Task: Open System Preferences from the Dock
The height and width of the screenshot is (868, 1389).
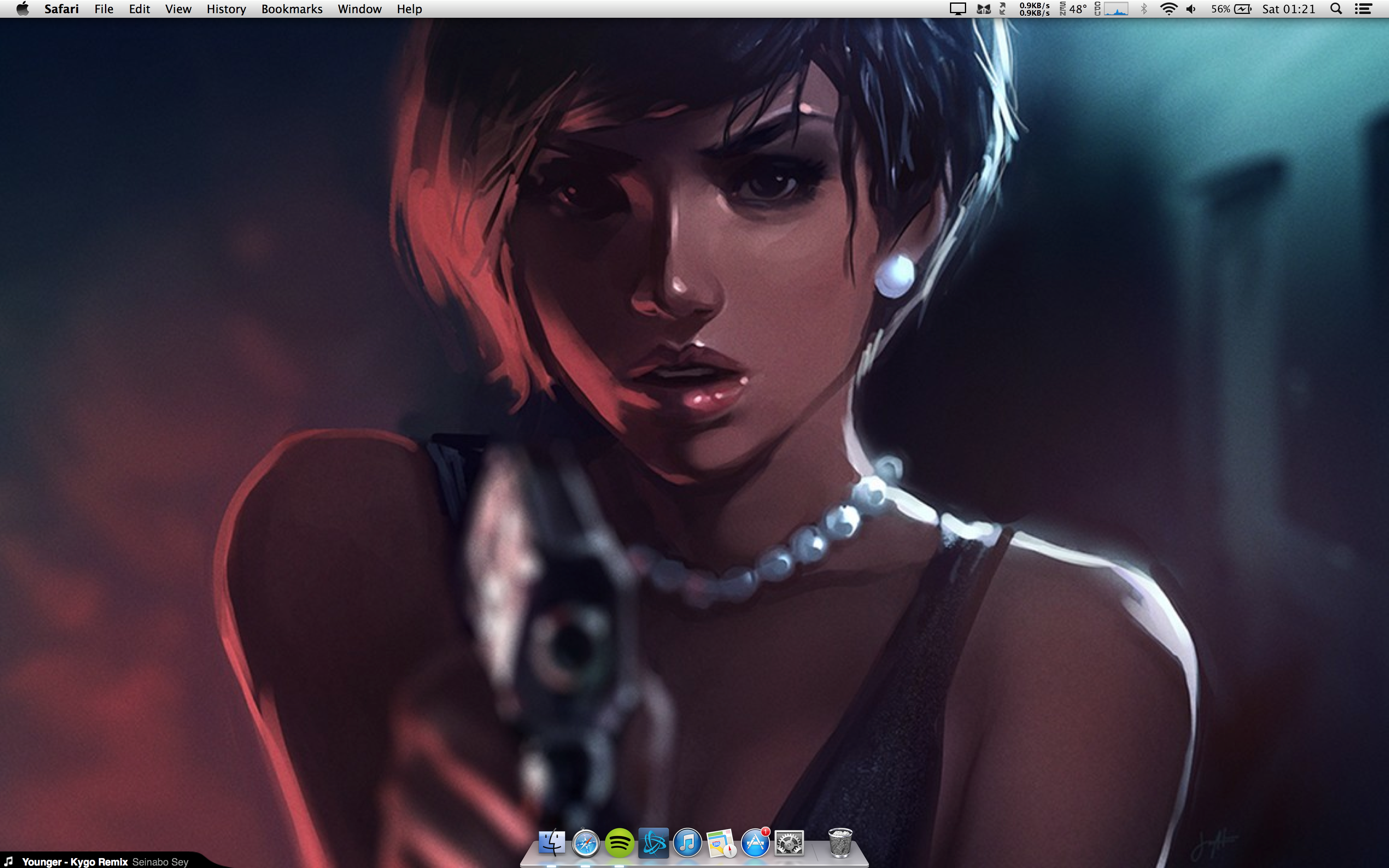Action: point(789,843)
